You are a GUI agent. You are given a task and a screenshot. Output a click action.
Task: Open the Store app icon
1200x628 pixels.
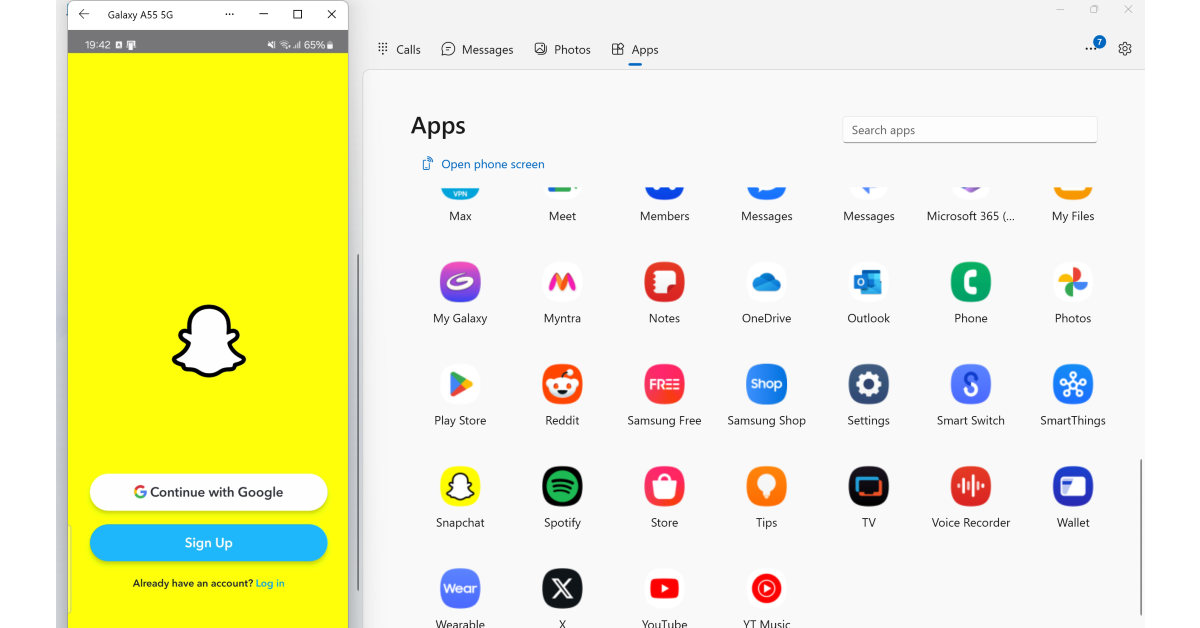pos(664,486)
